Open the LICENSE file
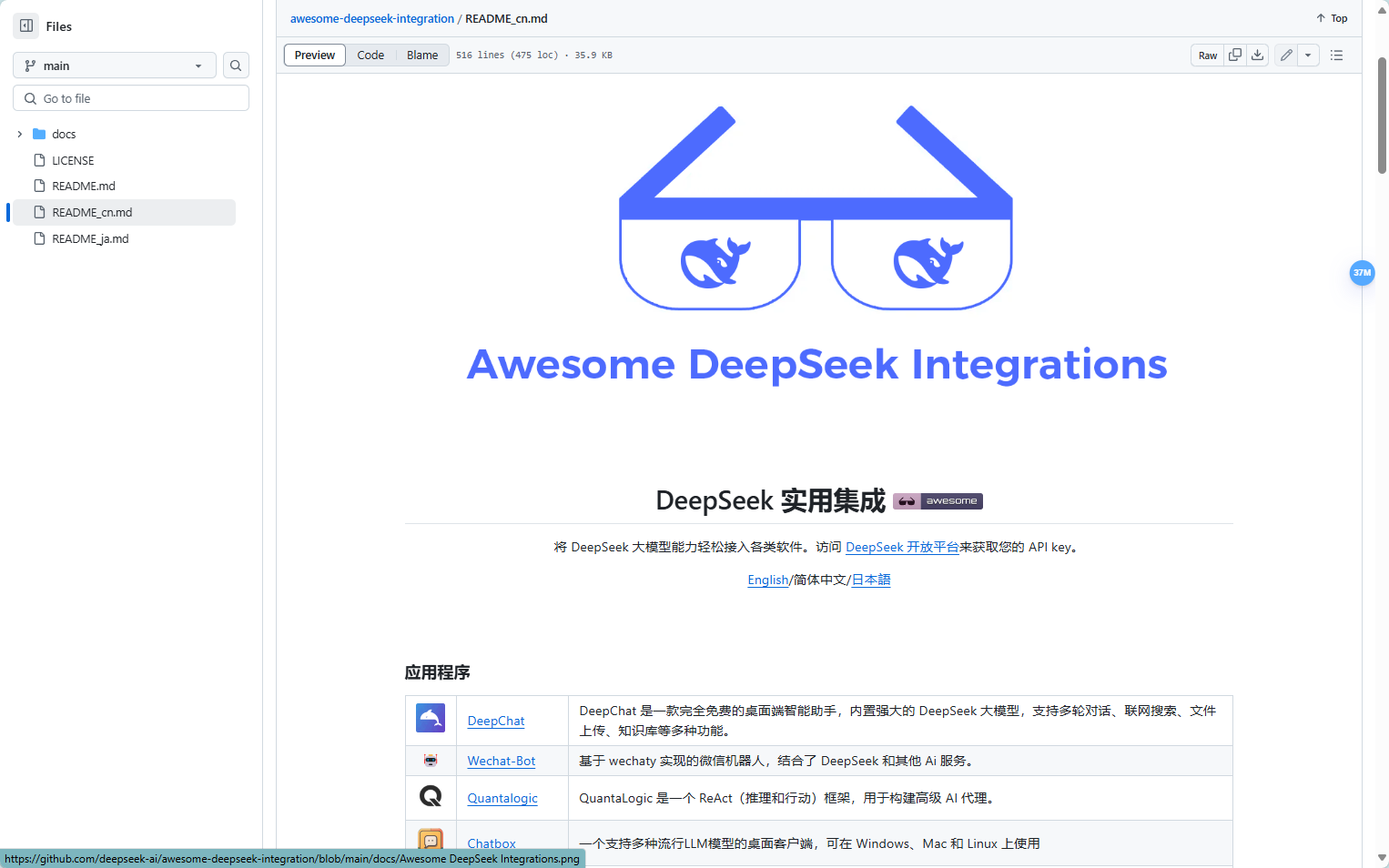This screenshot has width=1389, height=868. 73,160
